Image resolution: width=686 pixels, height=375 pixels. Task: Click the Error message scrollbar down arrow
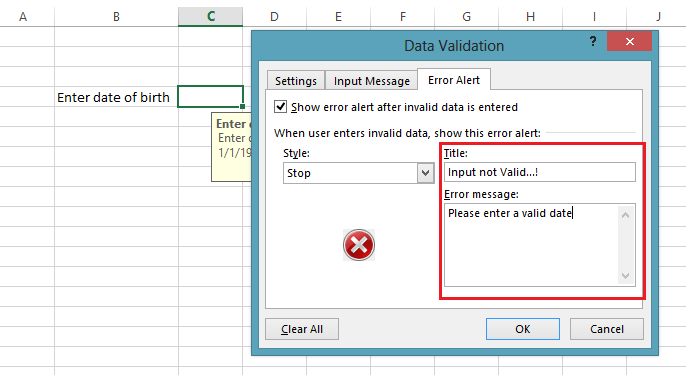click(x=626, y=276)
